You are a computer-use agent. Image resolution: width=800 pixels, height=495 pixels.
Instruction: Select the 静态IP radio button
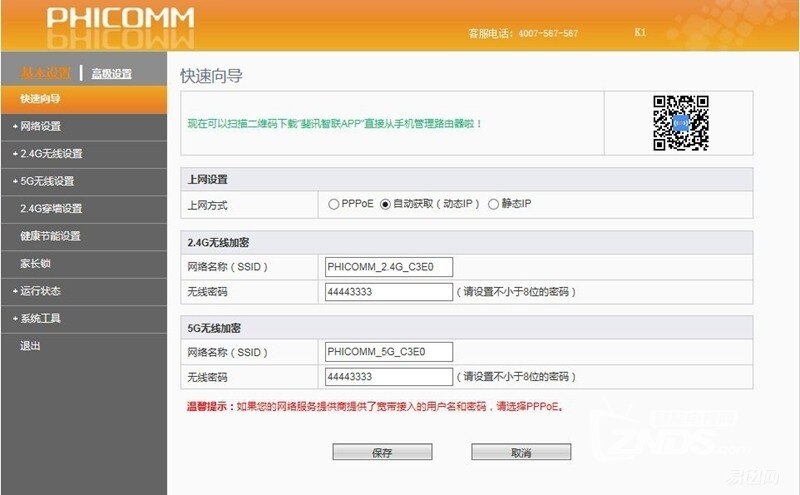click(x=493, y=204)
